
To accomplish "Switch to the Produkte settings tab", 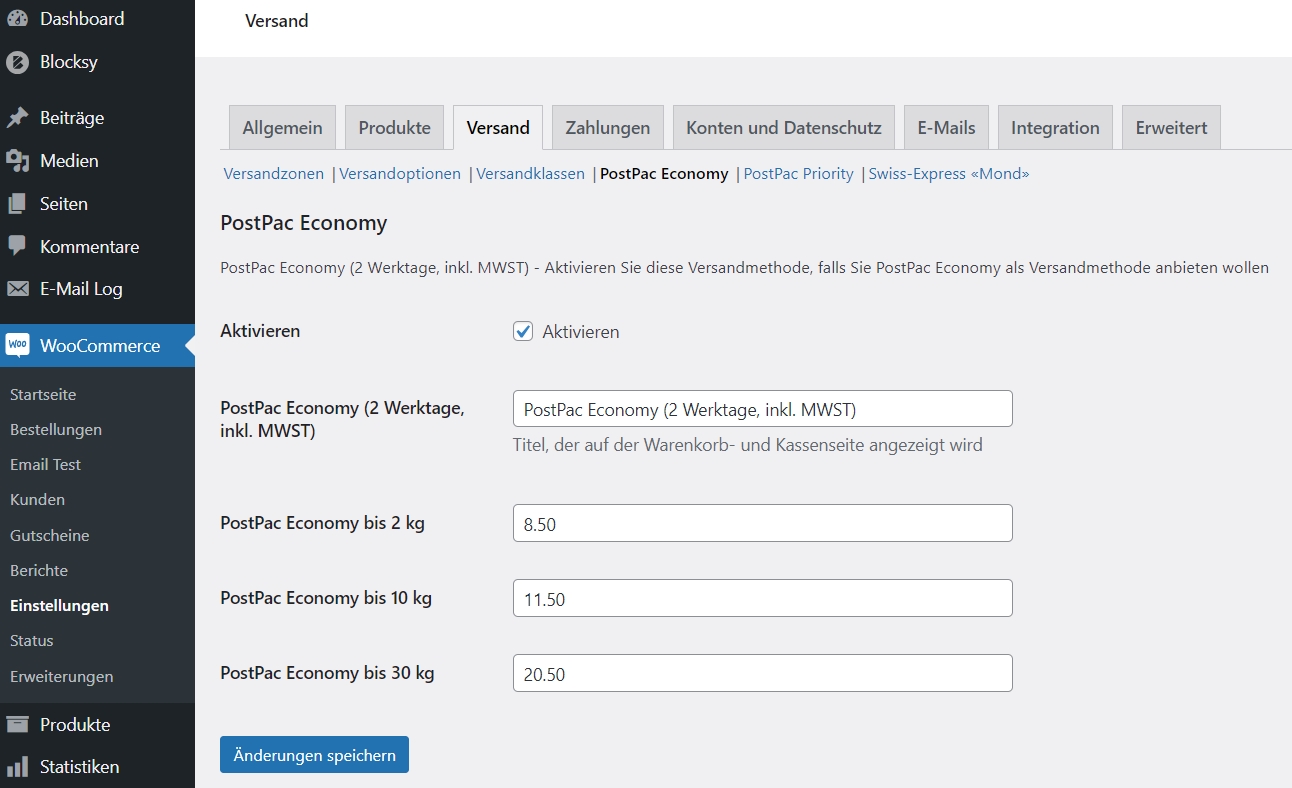I will [x=394, y=127].
